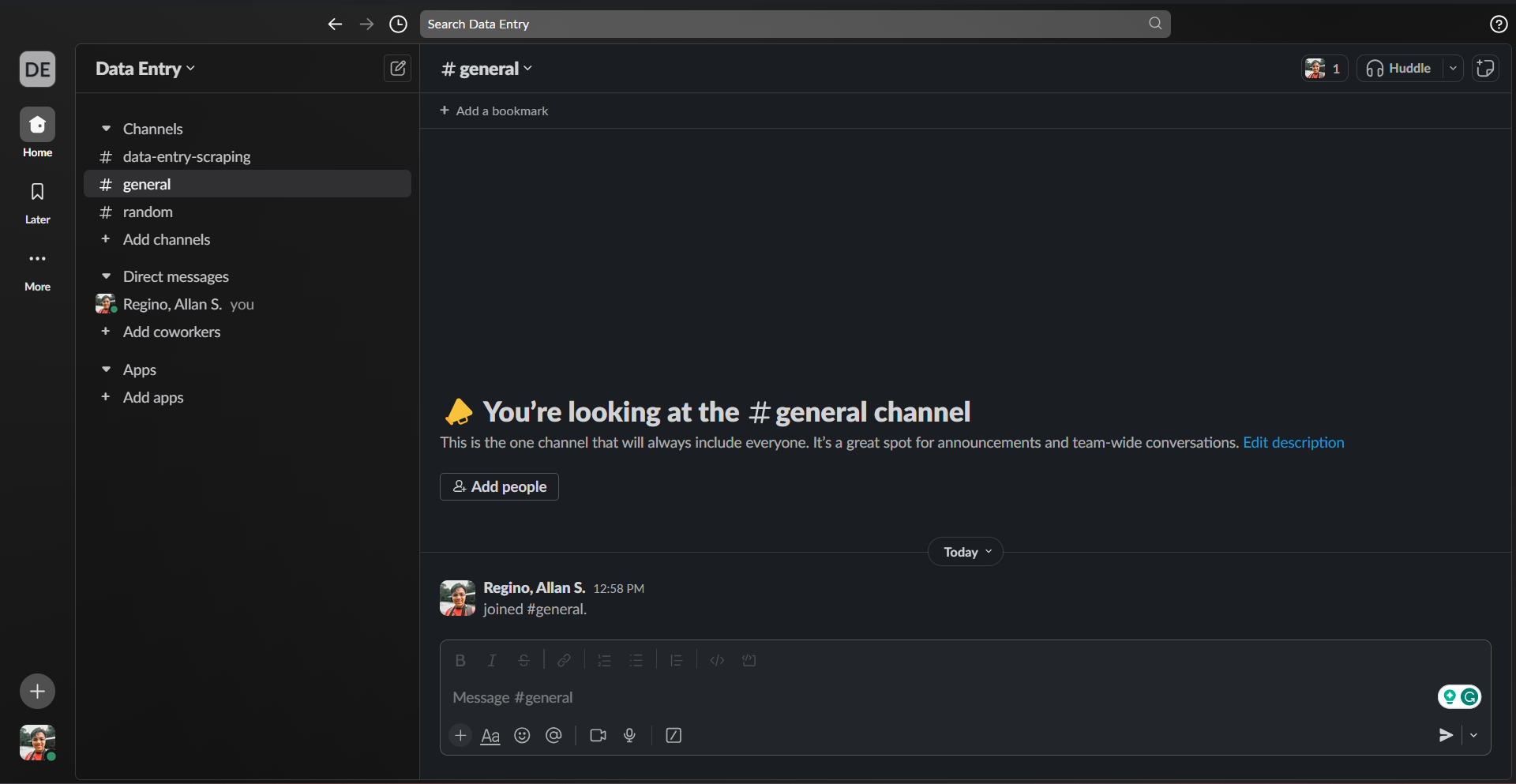Open the random channel
Viewport: 1516px width, 784px height.
click(247, 212)
